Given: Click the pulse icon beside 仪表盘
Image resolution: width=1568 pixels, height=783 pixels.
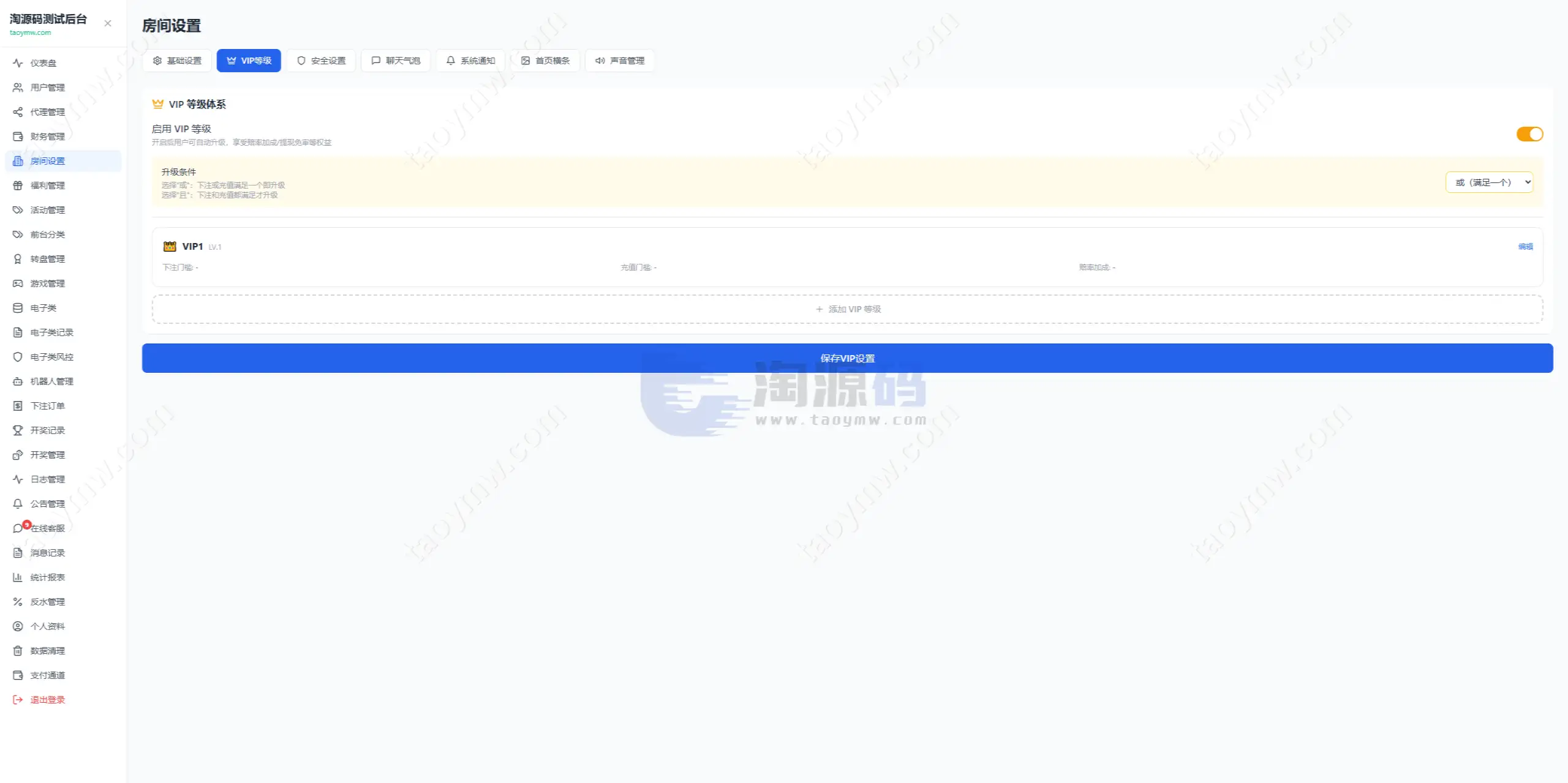Looking at the screenshot, I should 18,63.
